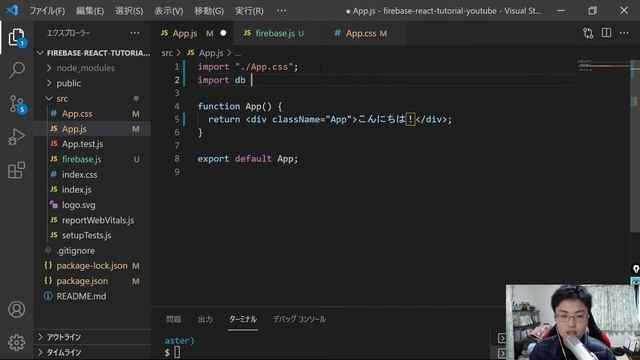The height and width of the screenshot is (360, 640).
Task: Click the editor minimap
Action: tap(604, 65)
